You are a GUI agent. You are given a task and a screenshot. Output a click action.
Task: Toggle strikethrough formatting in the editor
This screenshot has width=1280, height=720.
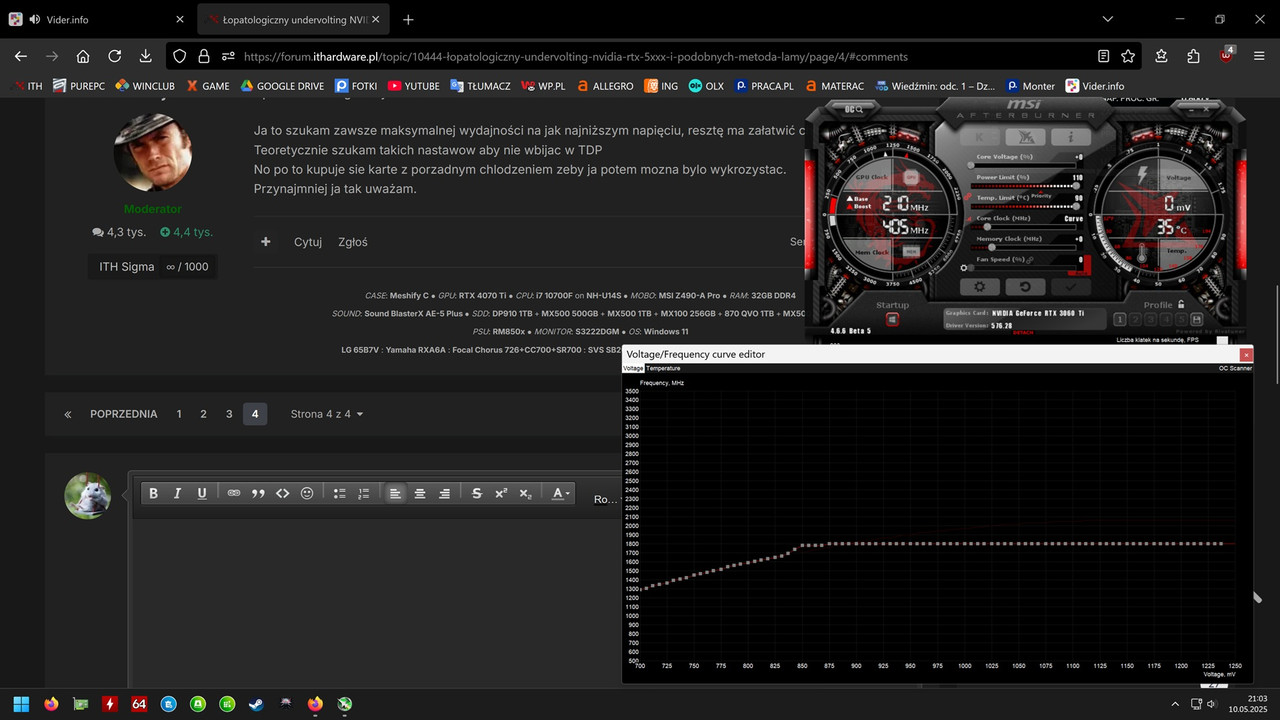[476, 493]
